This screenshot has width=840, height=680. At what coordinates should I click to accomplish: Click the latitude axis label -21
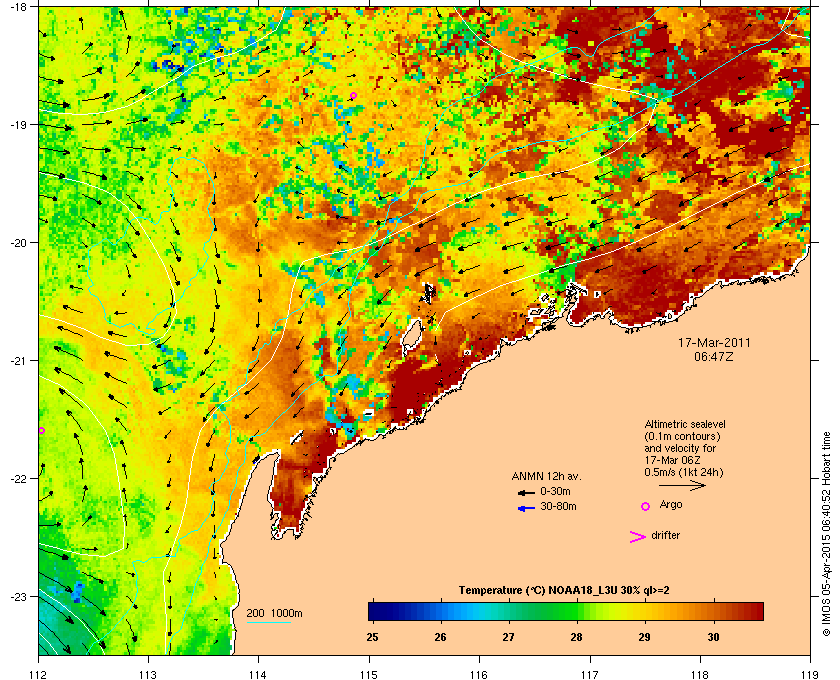[x=19, y=361]
